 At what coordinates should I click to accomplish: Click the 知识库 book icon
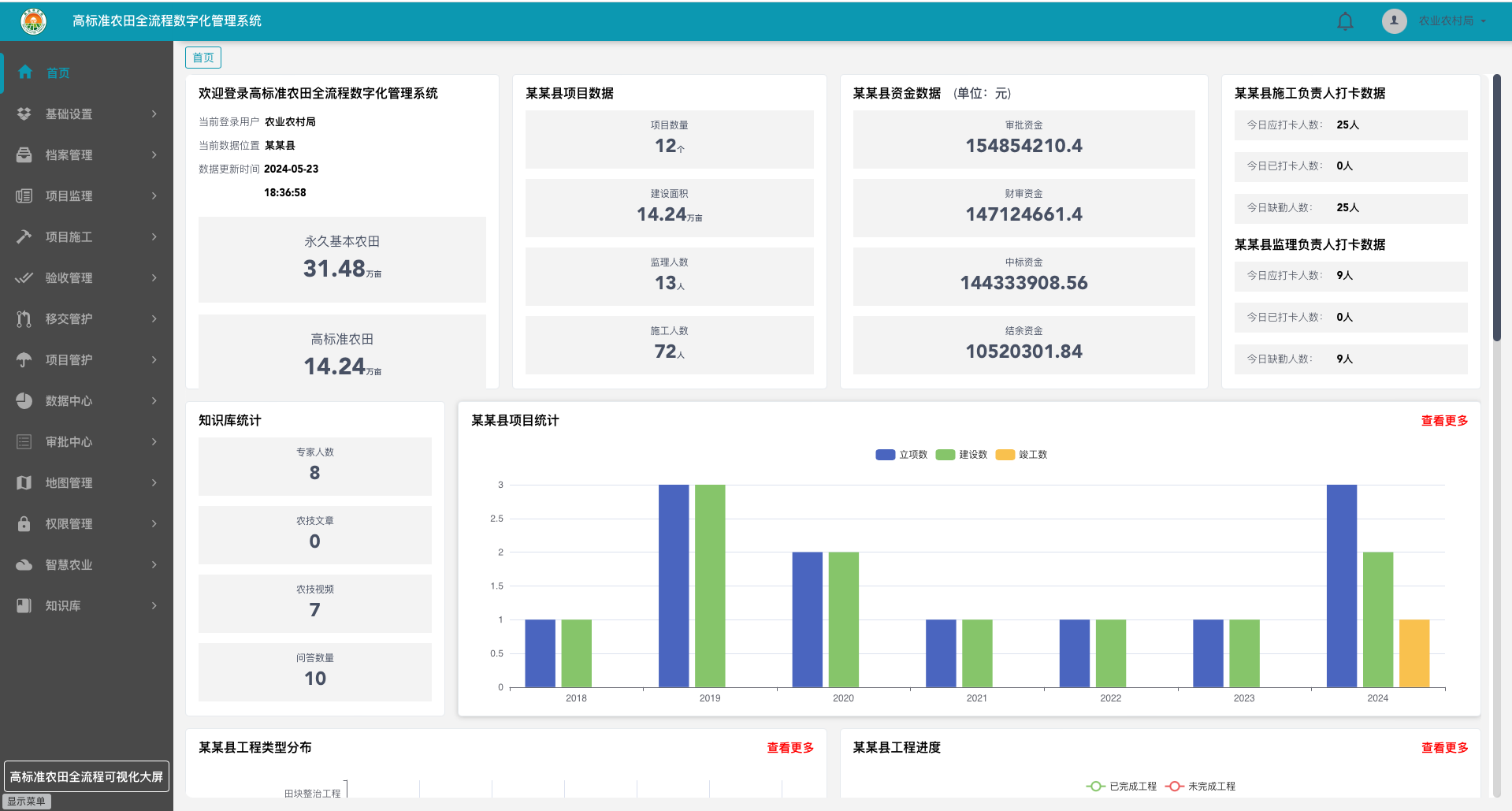tap(24, 605)
